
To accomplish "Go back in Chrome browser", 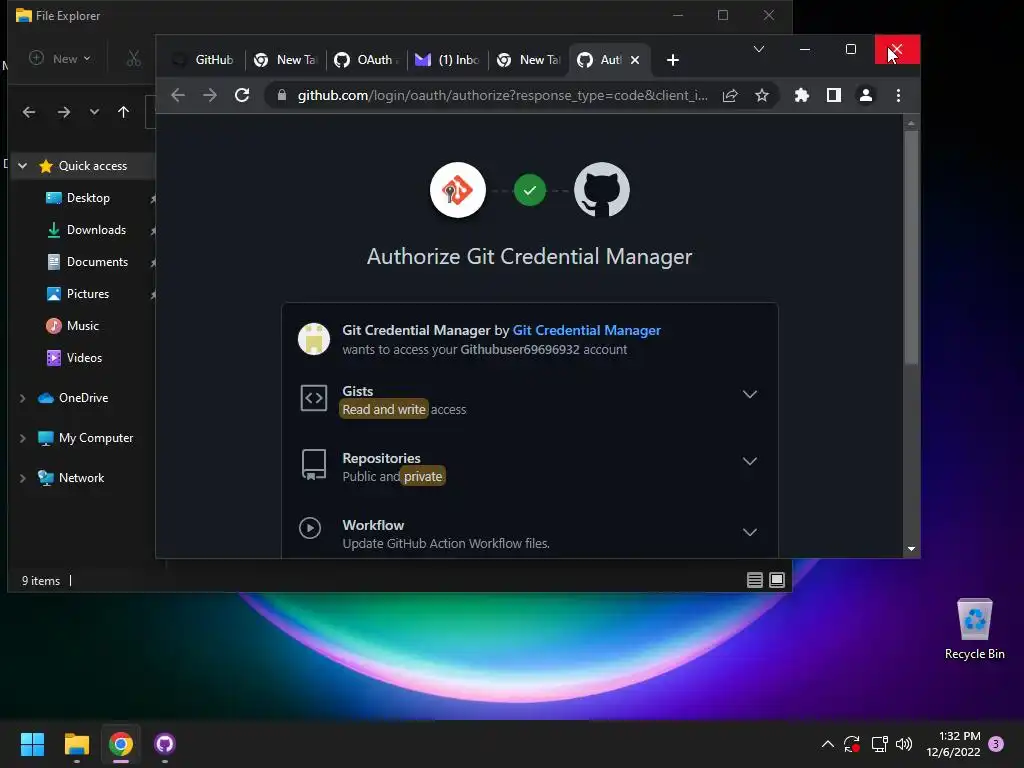I will pos(178,95).
